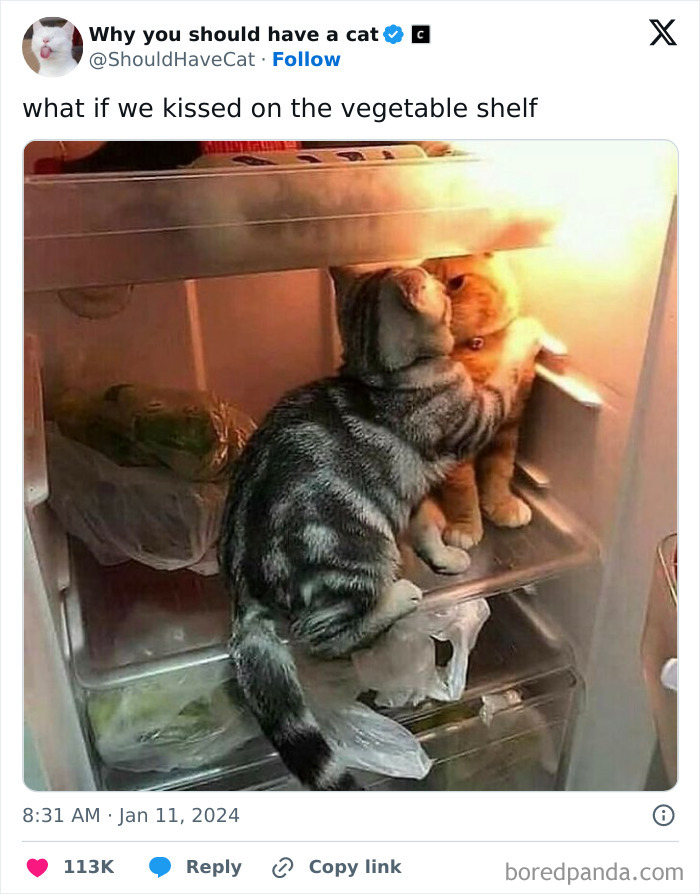Click the blue reply bubble icon
700x894 pixels.
160,867
